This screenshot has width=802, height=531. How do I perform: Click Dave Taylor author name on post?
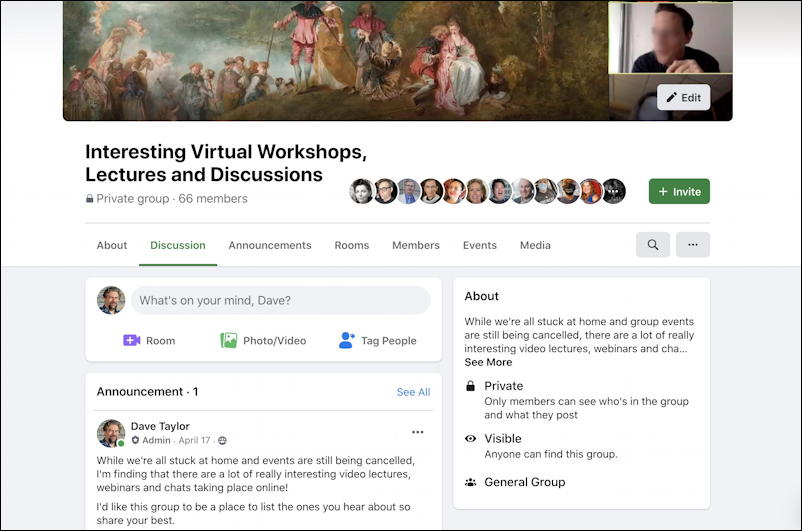click(x=160, y=426)
